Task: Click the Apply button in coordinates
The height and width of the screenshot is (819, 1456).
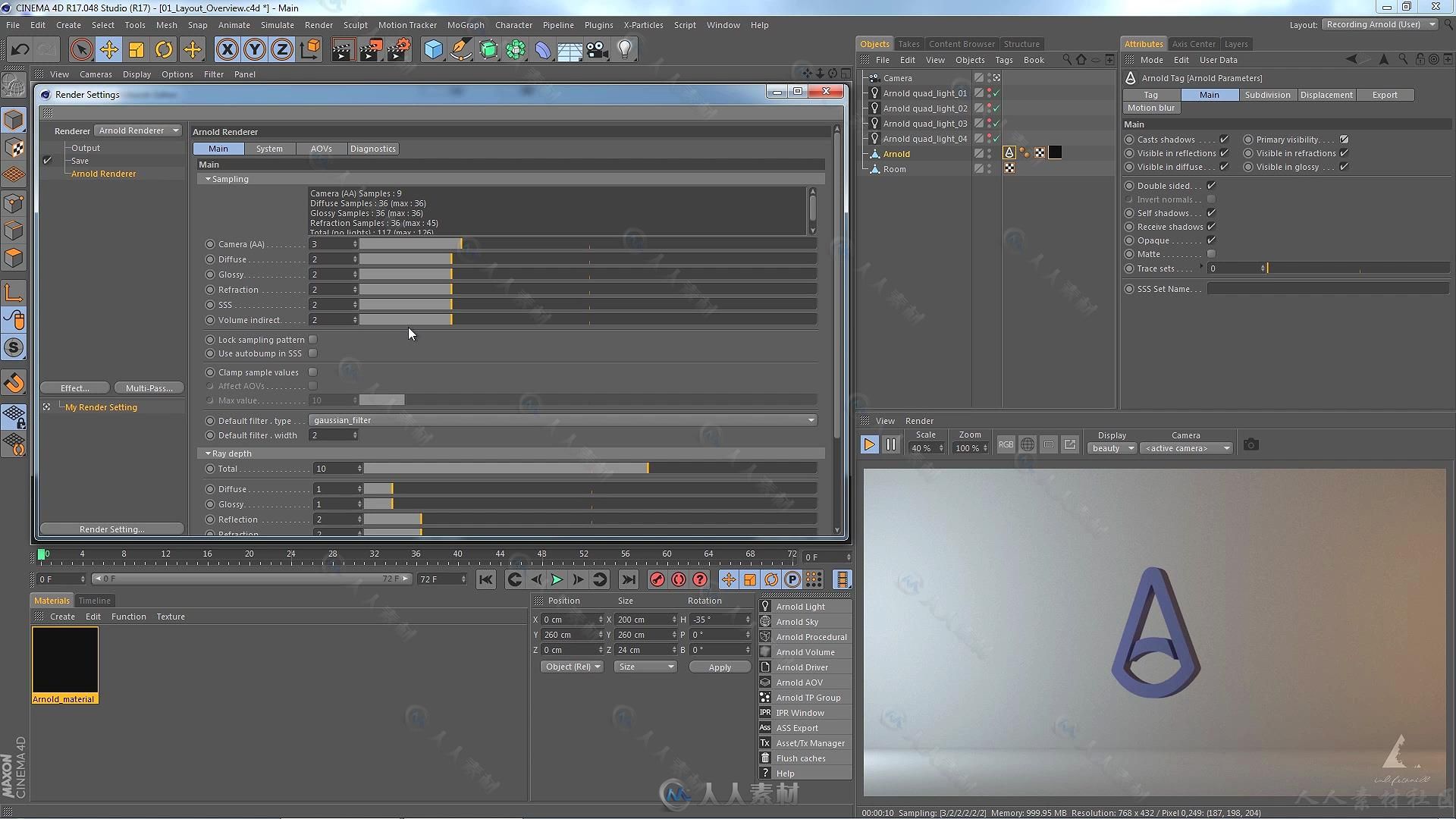Action: (720, 667)
